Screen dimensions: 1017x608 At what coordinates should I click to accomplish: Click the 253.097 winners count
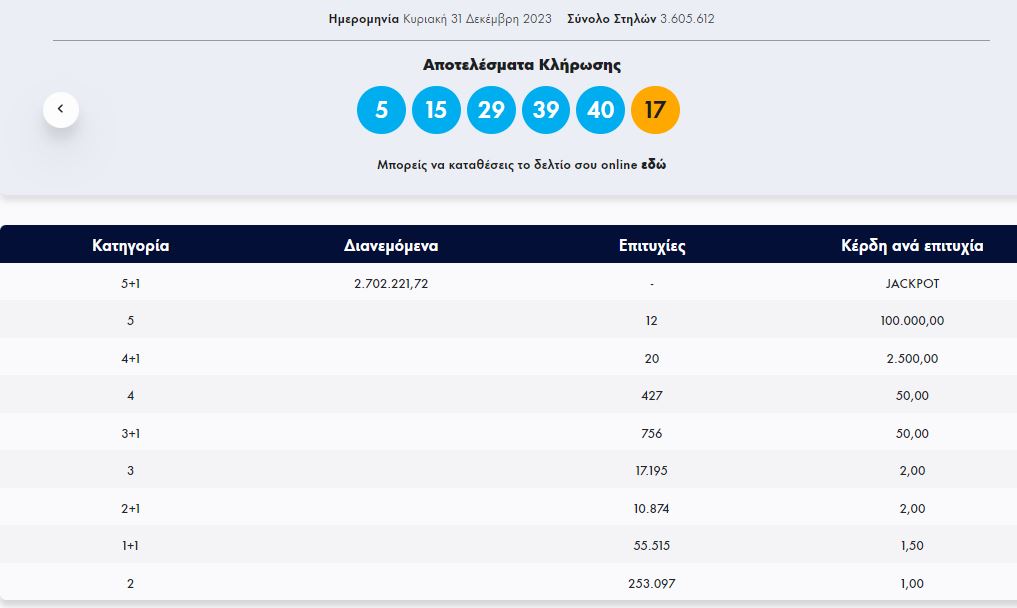pyautogui.click(x=652, y=583)
